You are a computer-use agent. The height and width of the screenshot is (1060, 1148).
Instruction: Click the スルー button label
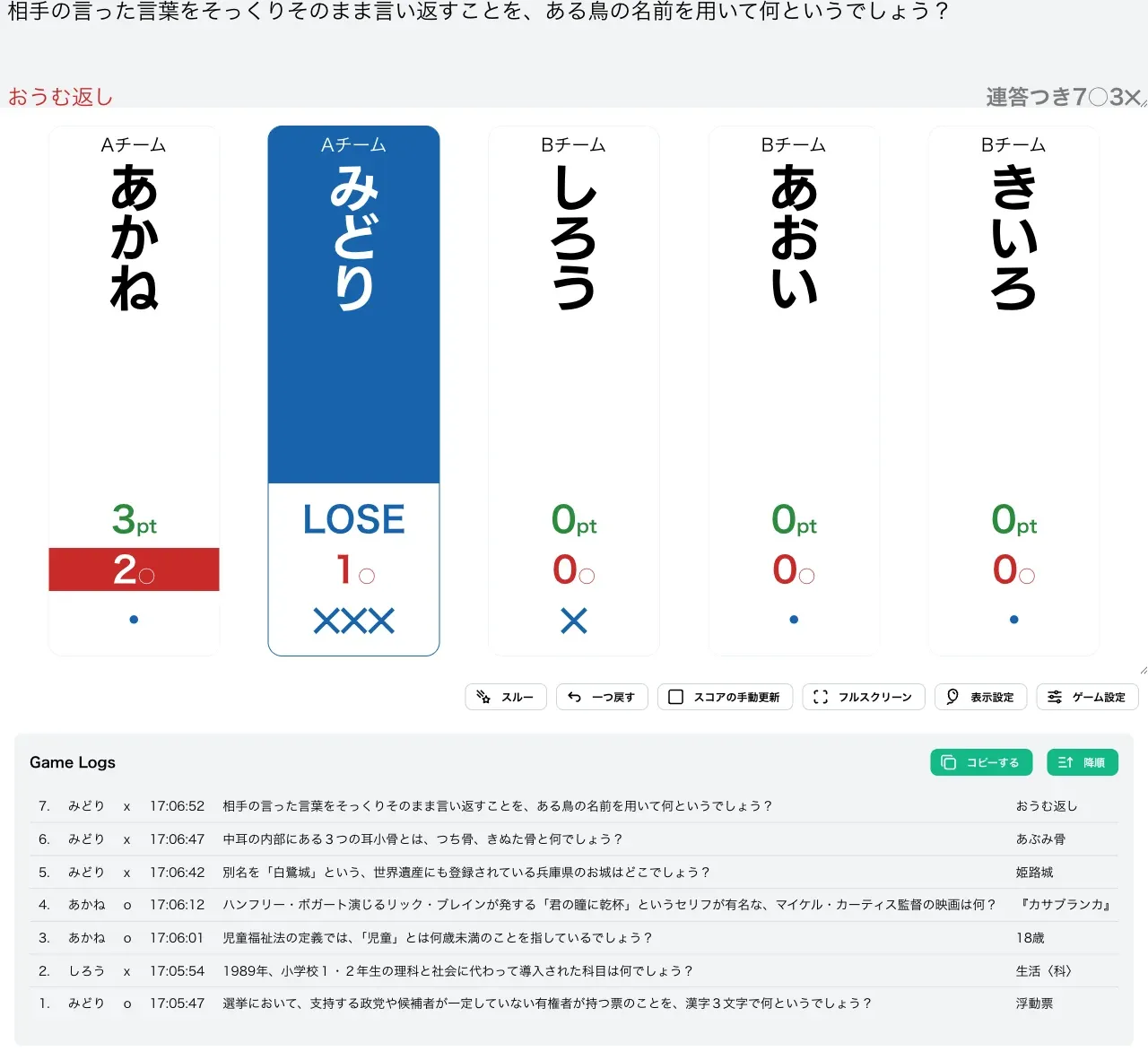[x=517, y=698]
